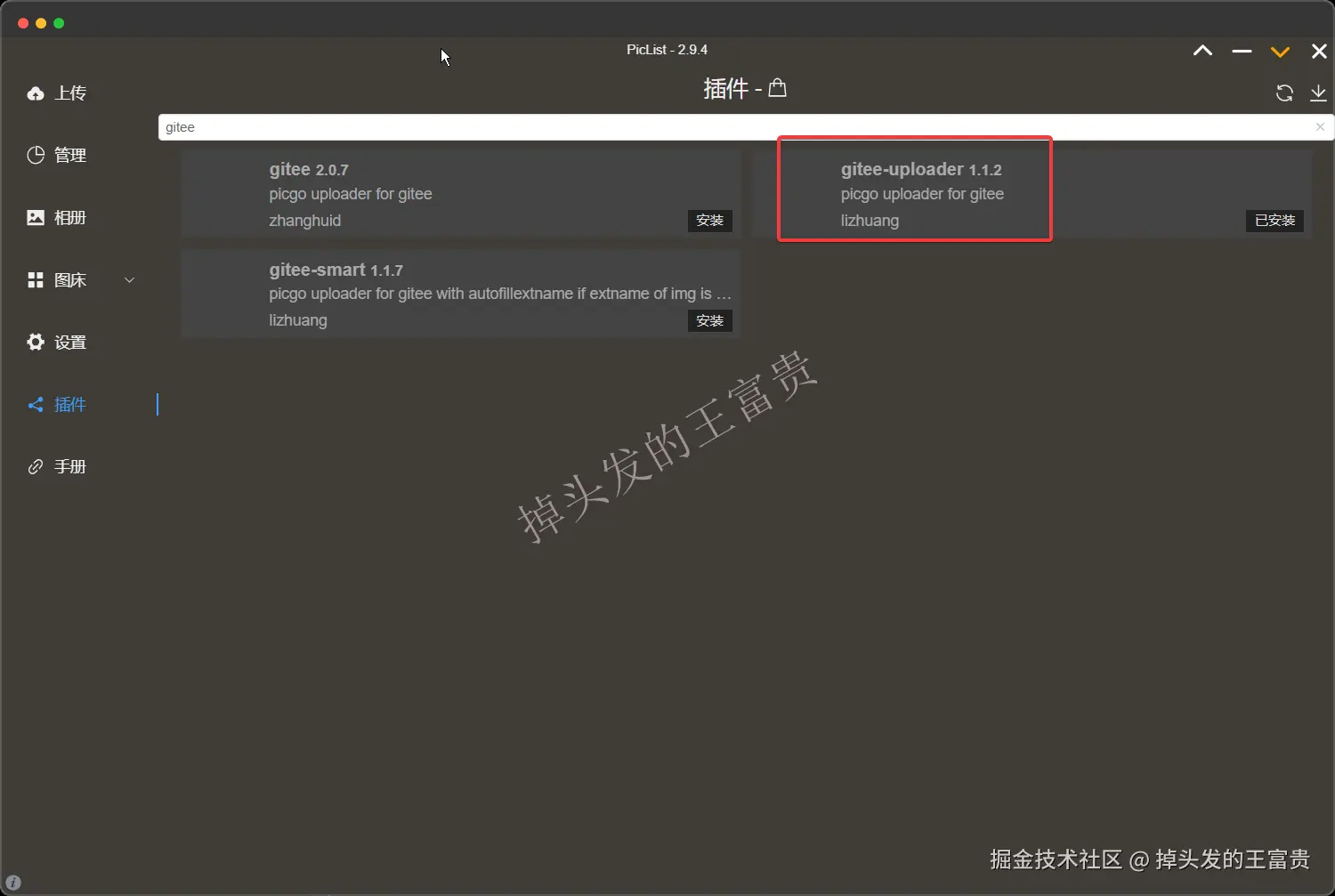This screenshot has width=1335, height=896.
Task: Click the macOS yellow minimize light
Action: coord(41,23)
